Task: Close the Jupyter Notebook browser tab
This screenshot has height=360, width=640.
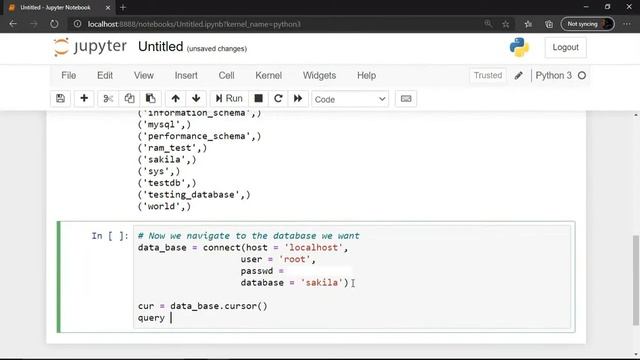Action: pos(108,7)
